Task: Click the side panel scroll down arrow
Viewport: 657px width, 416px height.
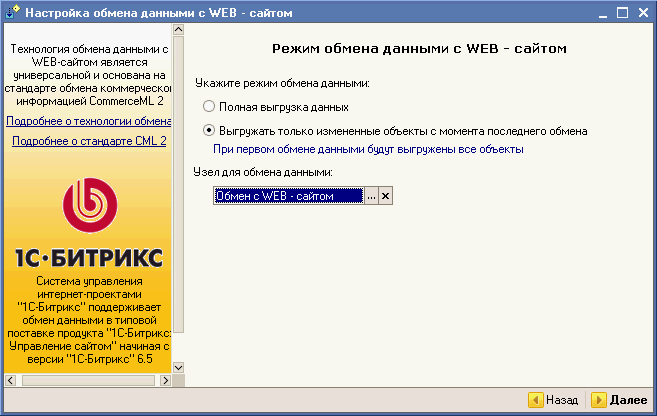Action: 179,367
